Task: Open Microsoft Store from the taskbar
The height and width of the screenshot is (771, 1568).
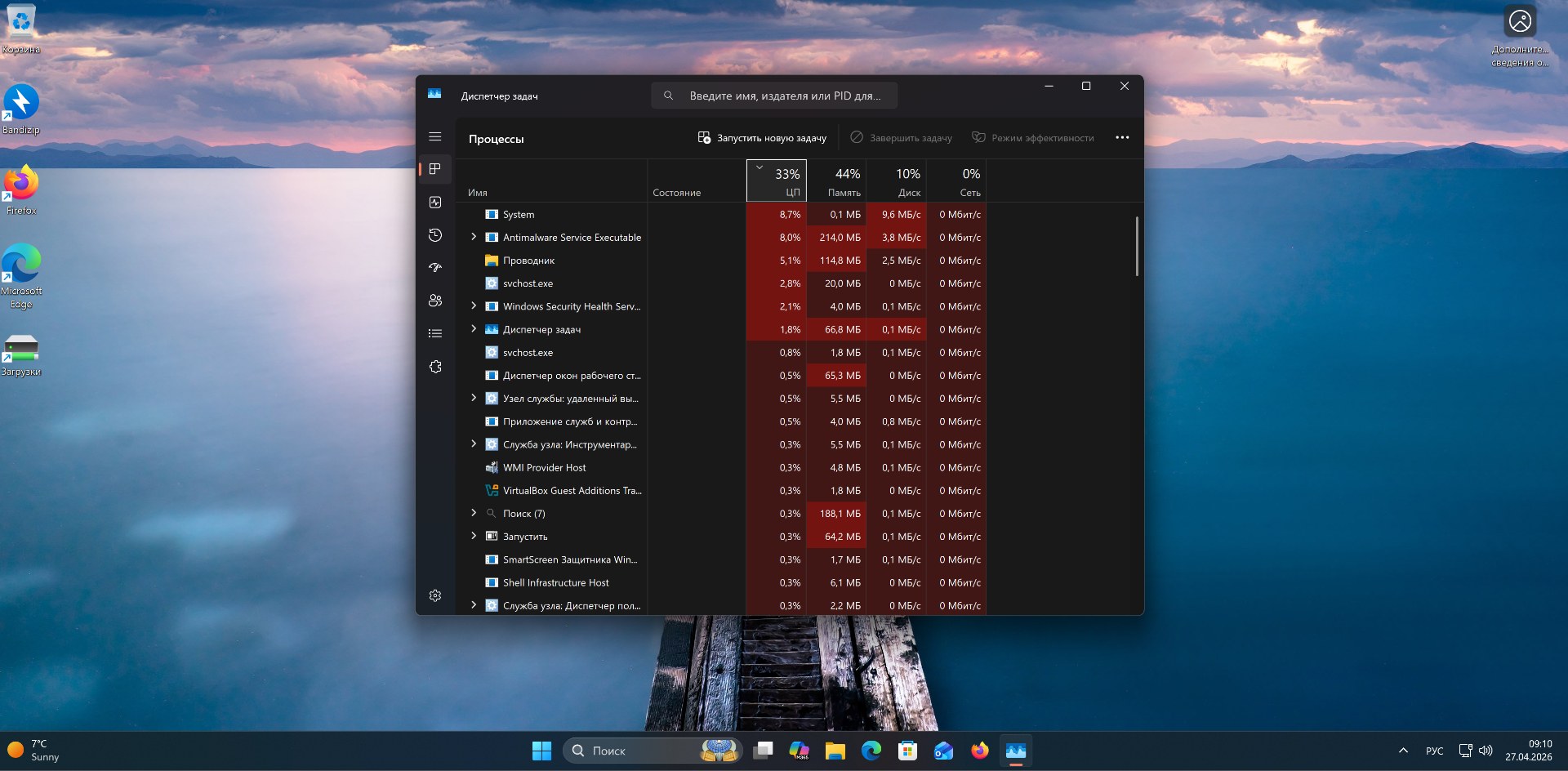Action: click(907, 751)
